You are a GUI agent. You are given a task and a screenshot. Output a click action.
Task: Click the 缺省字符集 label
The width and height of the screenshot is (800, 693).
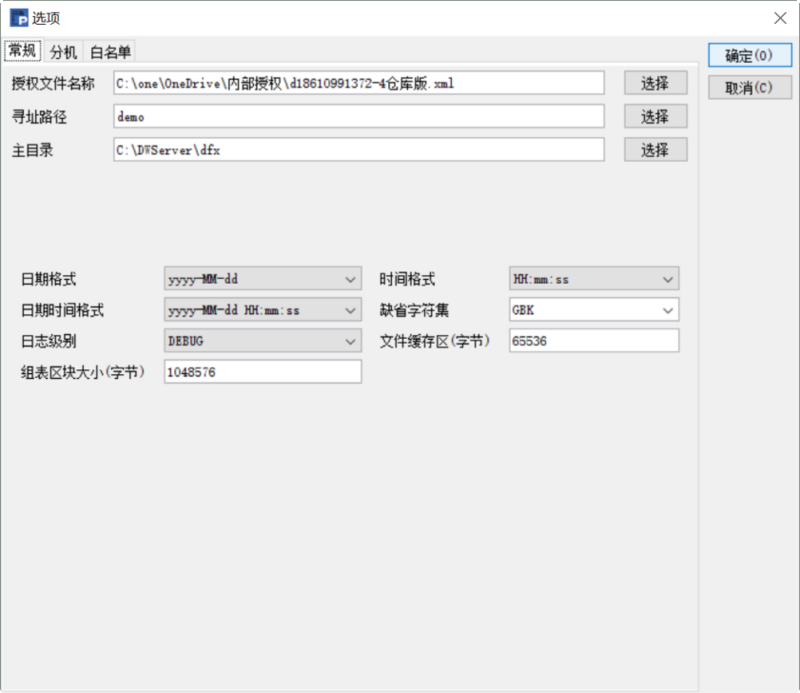tap(414, 310)
